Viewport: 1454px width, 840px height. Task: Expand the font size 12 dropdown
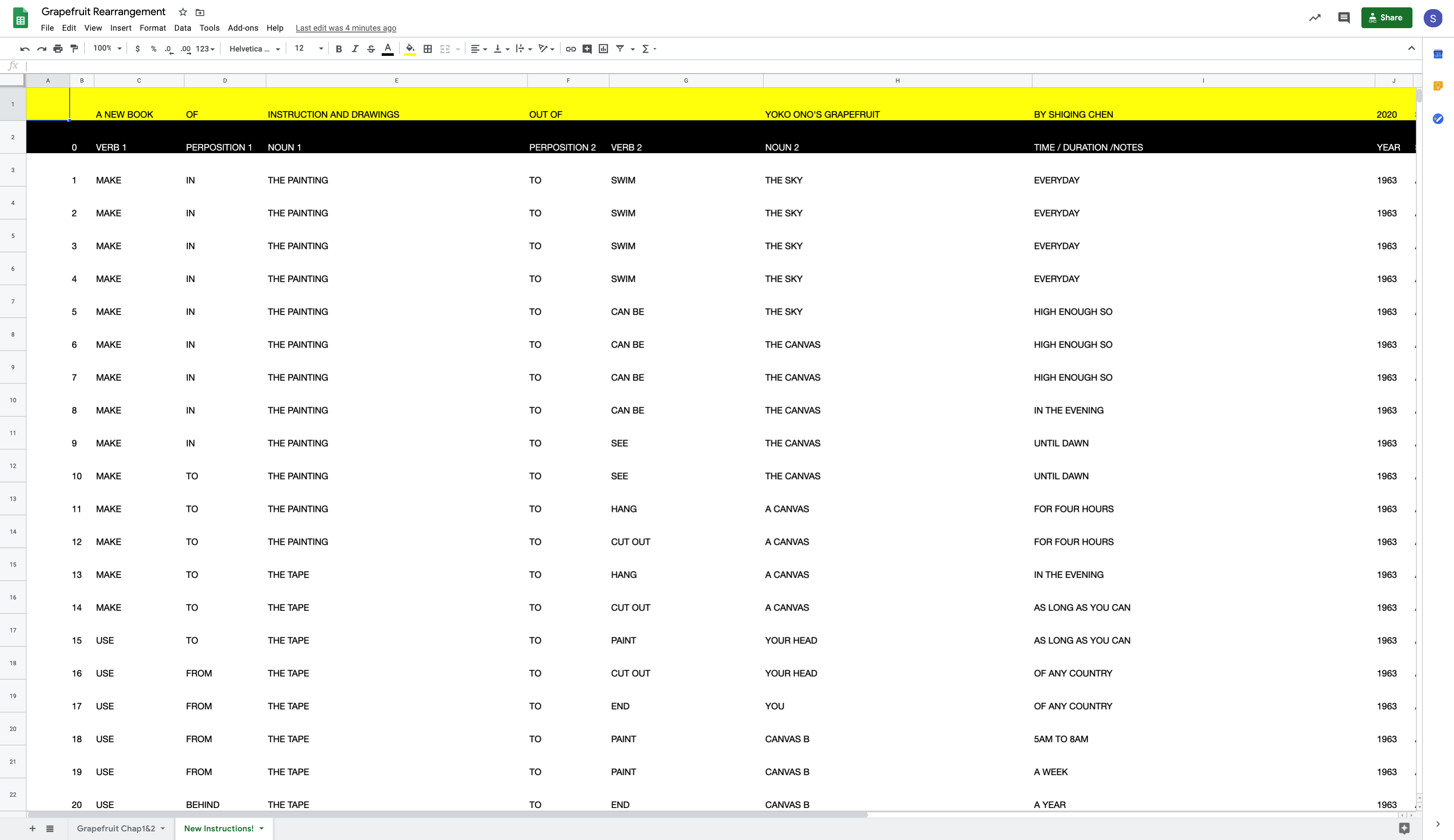click(309, 48)
